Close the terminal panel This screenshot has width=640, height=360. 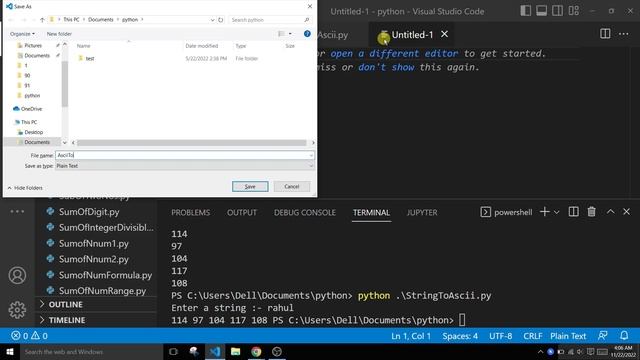click(x=627, y=212)
